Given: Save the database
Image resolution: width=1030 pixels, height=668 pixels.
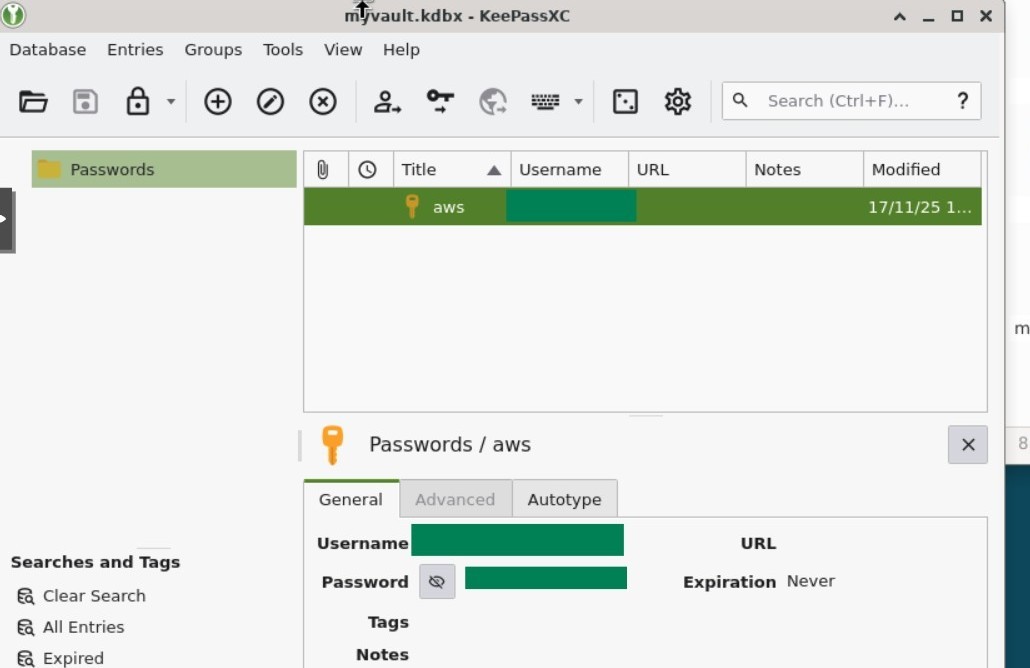Looking at the screenshot, I should (86, 101).
